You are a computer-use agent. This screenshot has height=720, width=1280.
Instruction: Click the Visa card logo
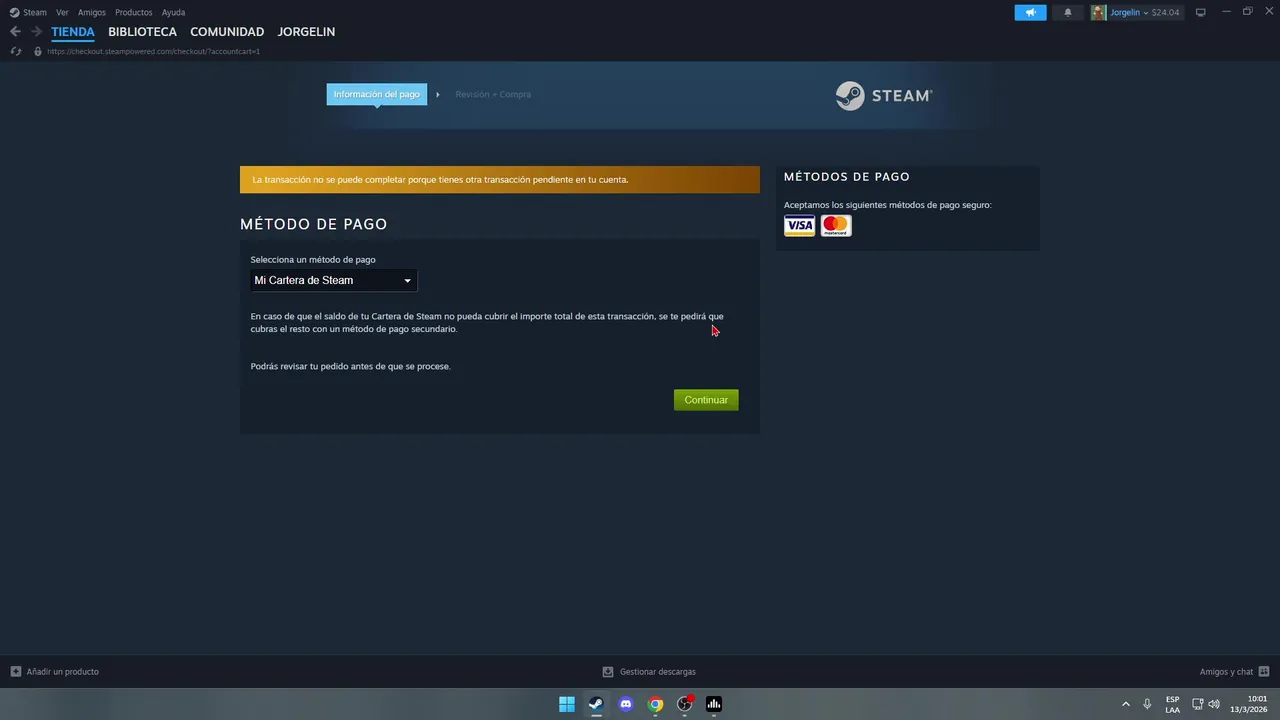[799, 226]
